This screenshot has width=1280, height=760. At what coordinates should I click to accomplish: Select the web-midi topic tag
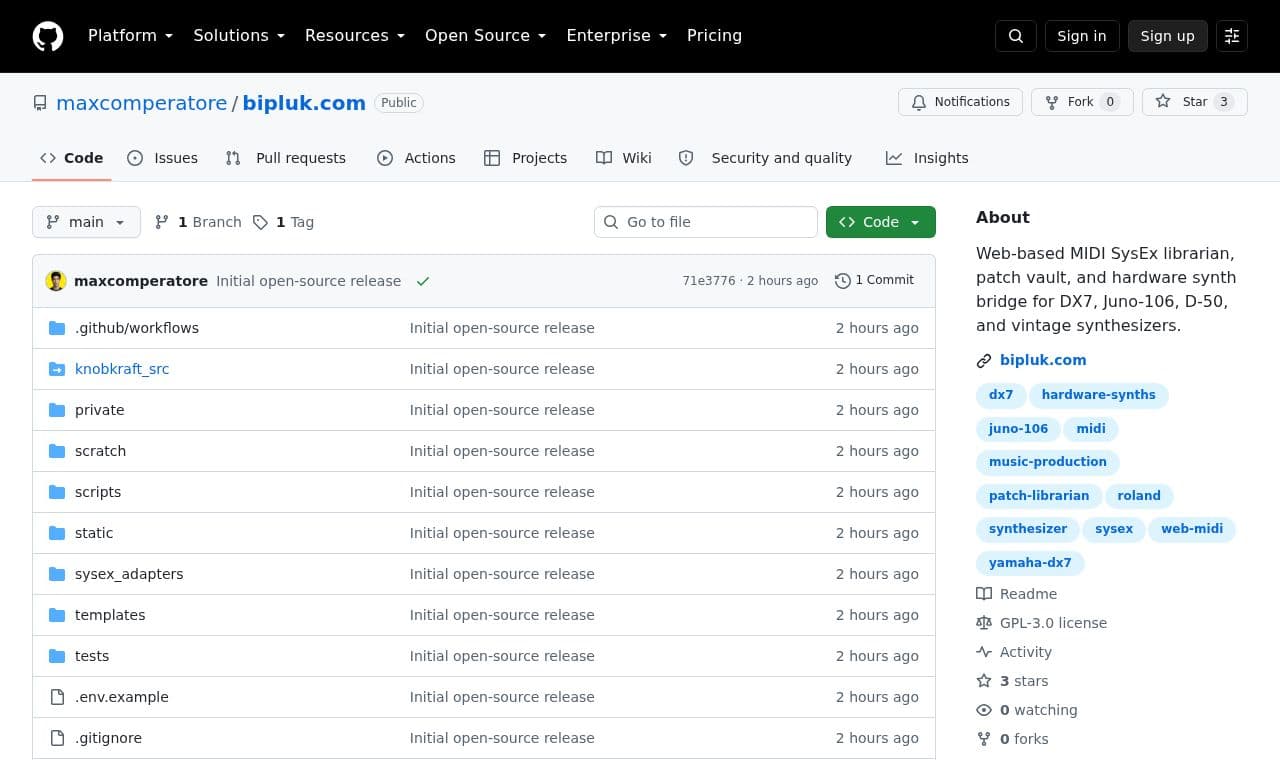1192,529
